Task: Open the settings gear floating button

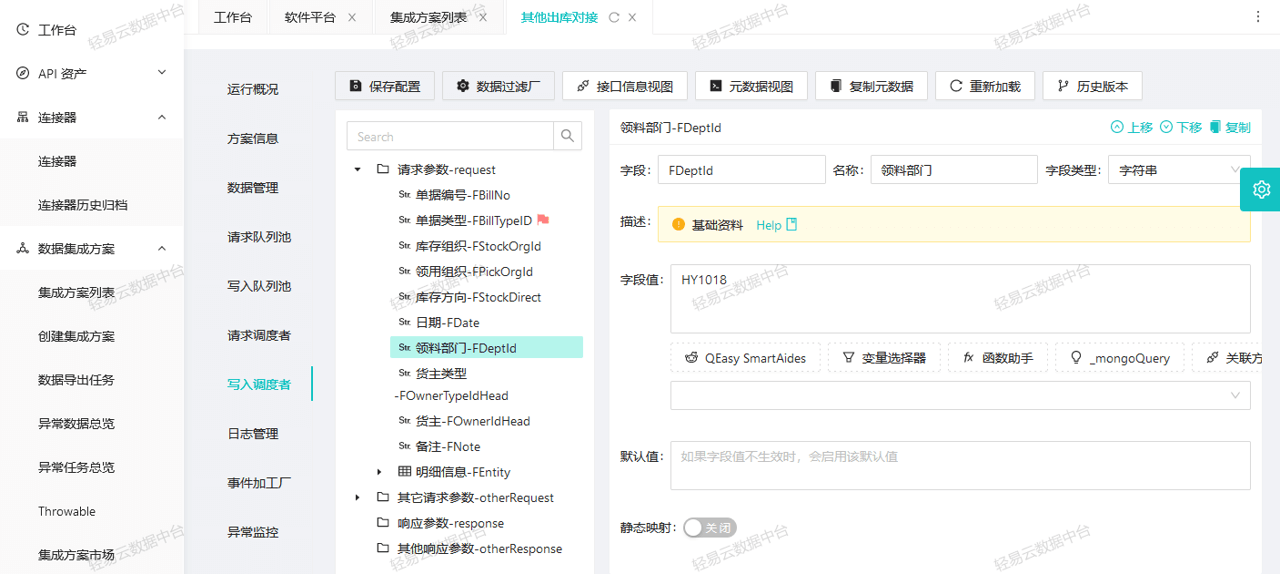Action: (x=1261, y=189)
